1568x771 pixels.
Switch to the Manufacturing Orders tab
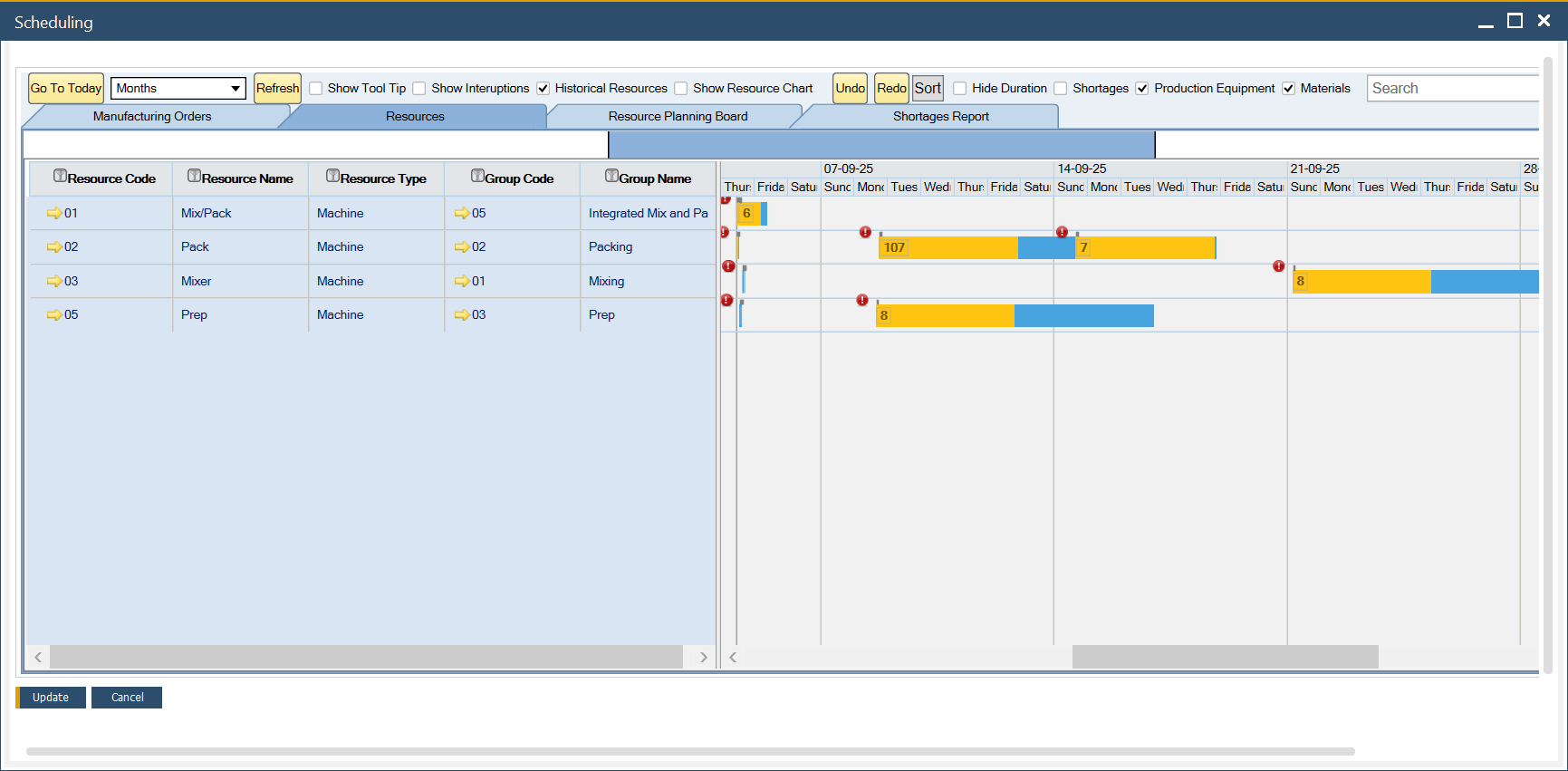click(152, 116)
